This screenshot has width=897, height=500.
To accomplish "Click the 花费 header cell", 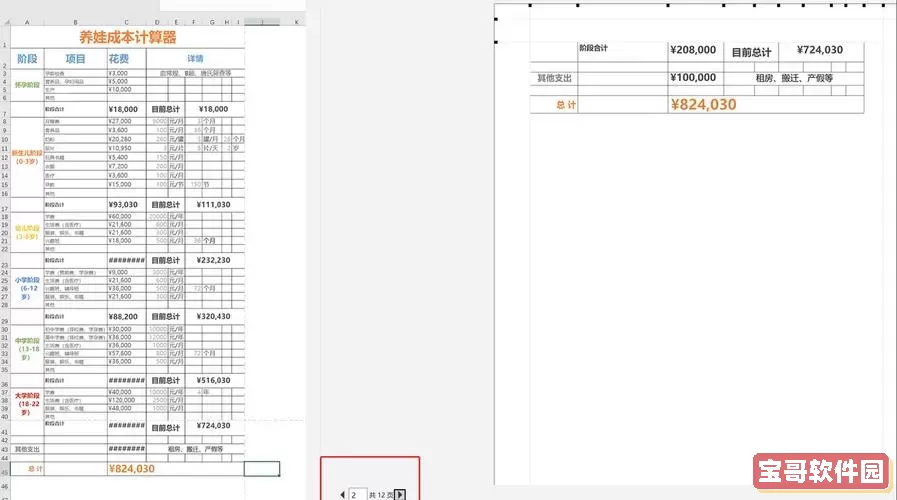I will (126, 58).
